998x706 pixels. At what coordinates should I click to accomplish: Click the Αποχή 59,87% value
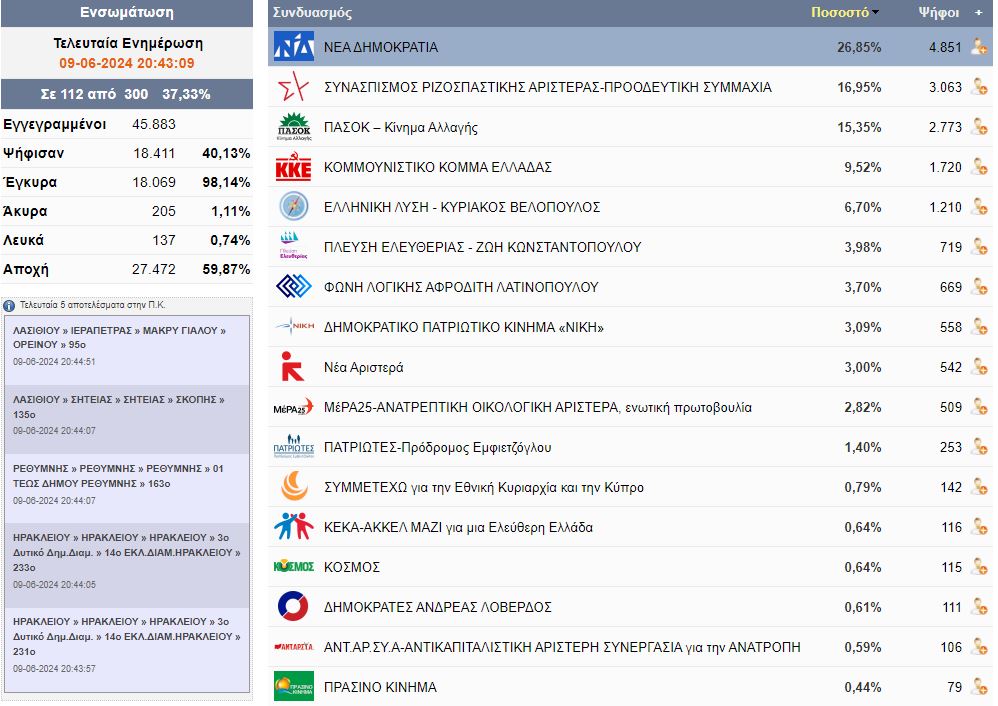226,269
